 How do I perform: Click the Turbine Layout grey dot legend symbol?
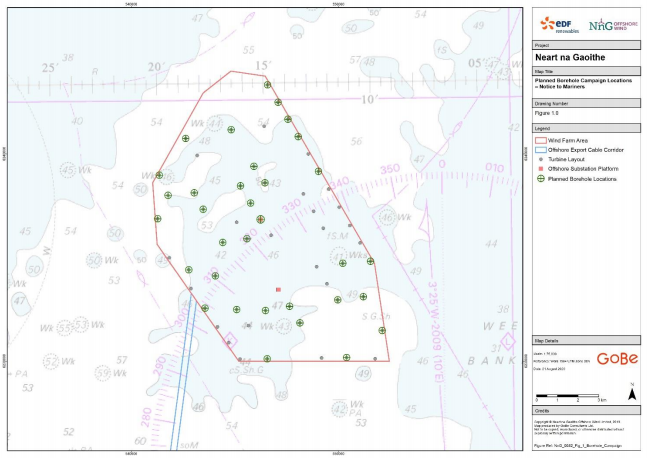pyautogui.click(x=540, y=159)
